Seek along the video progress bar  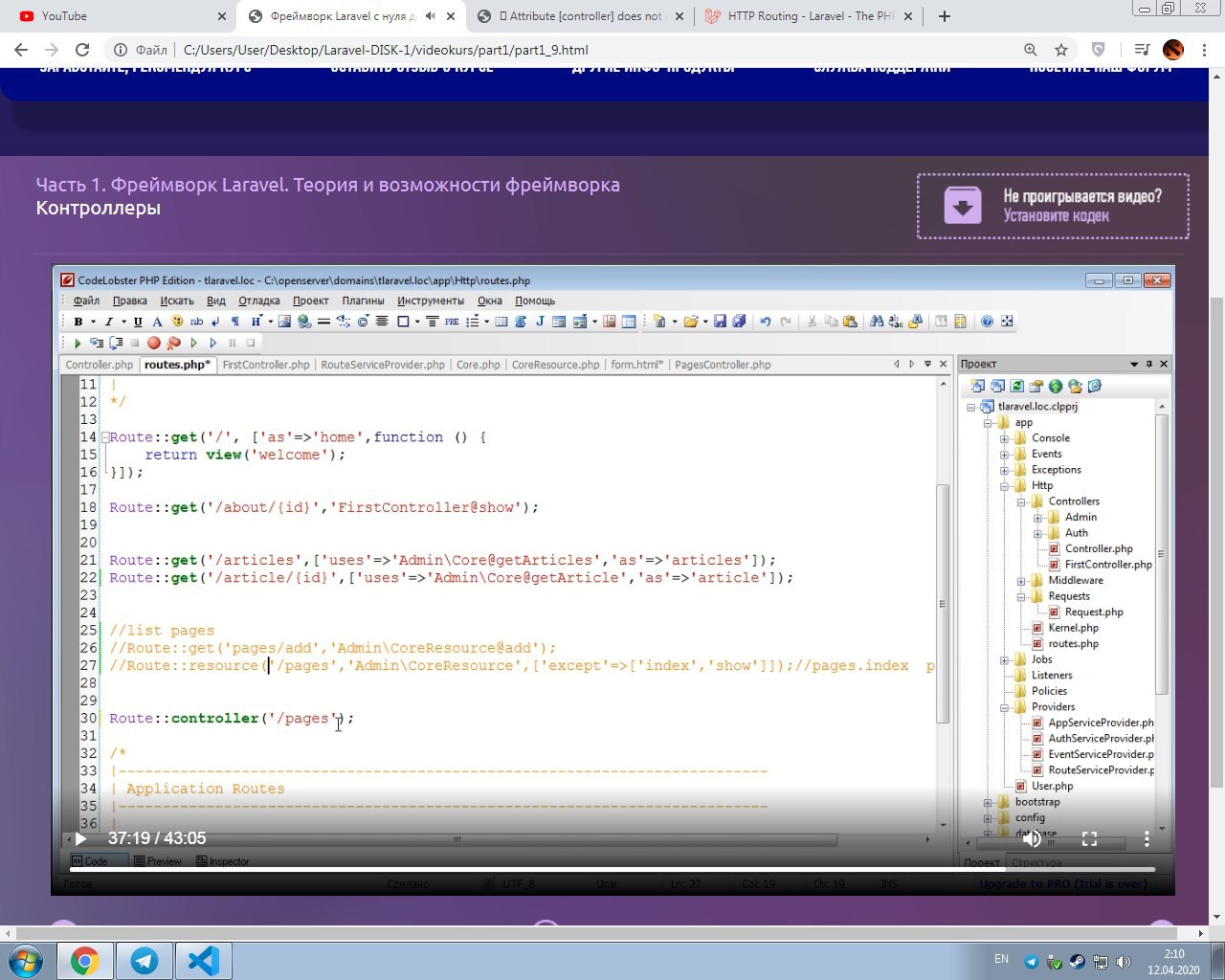click(x=612, y=870)
